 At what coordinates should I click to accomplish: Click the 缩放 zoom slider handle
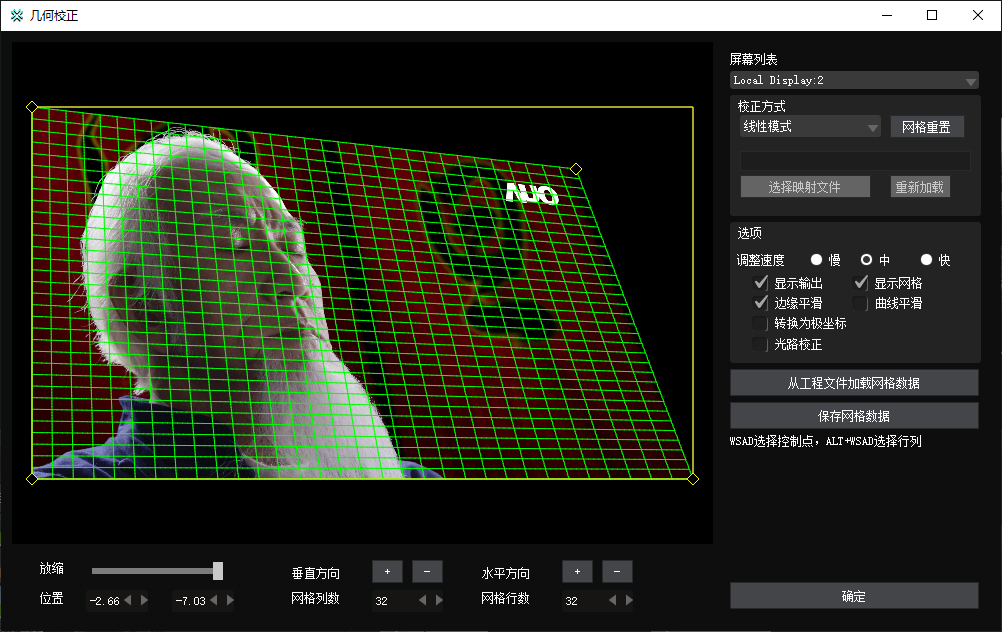point(218,571)
